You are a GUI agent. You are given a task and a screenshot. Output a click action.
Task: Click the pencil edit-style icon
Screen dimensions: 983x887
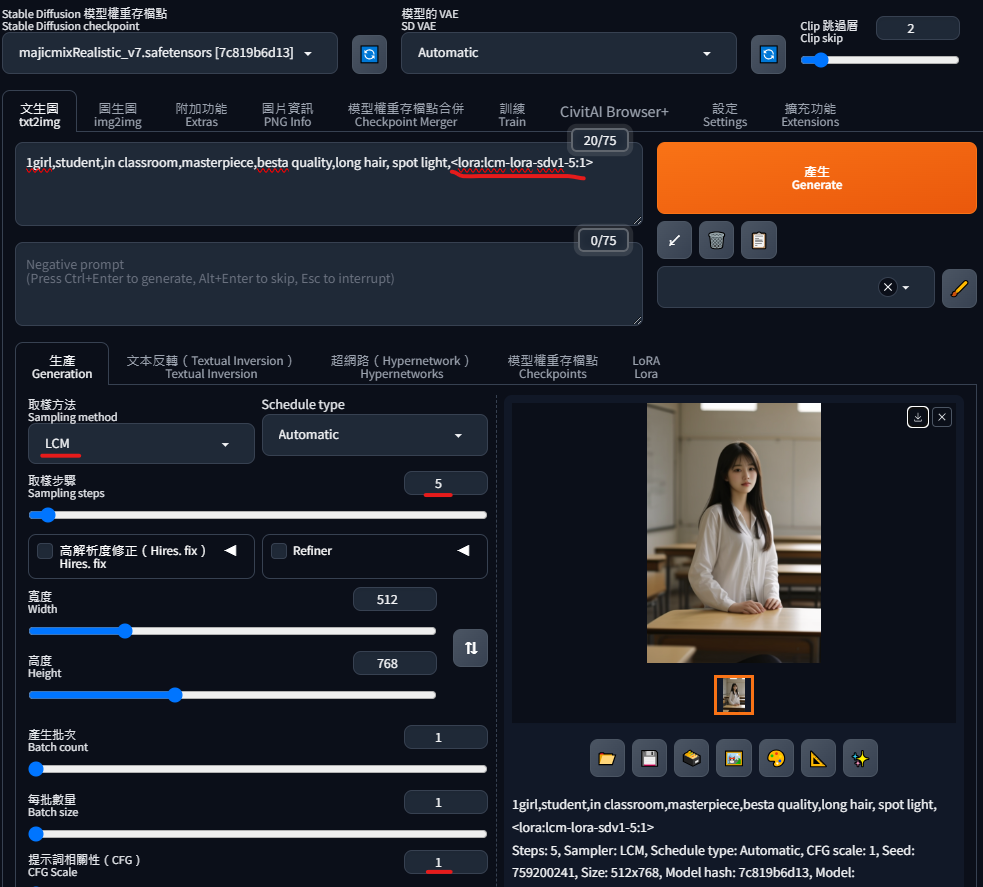pyautogui.click(x=959, y=288)
